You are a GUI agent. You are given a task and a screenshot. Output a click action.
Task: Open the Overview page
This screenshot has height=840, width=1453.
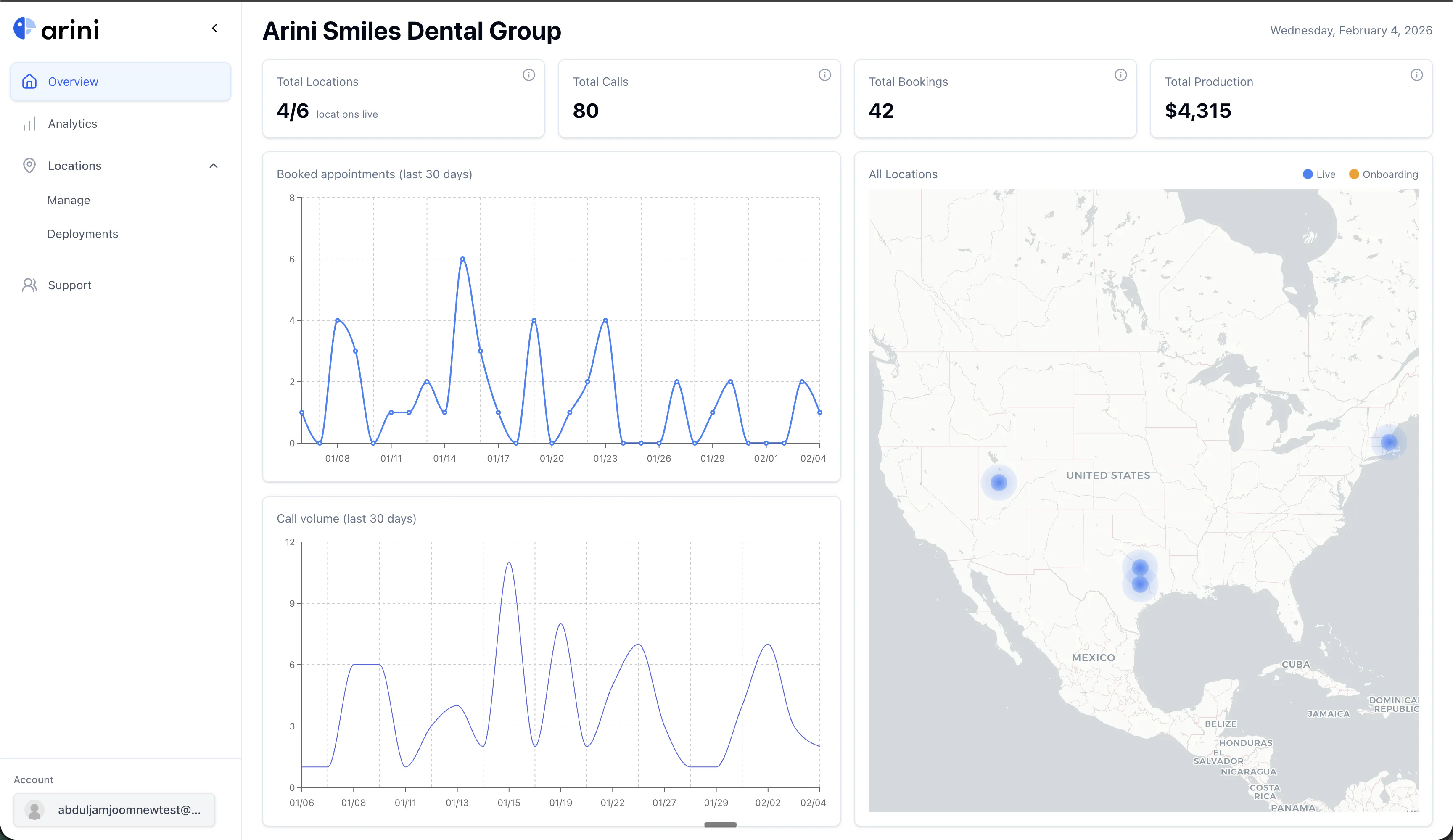(x=121, y=82)
